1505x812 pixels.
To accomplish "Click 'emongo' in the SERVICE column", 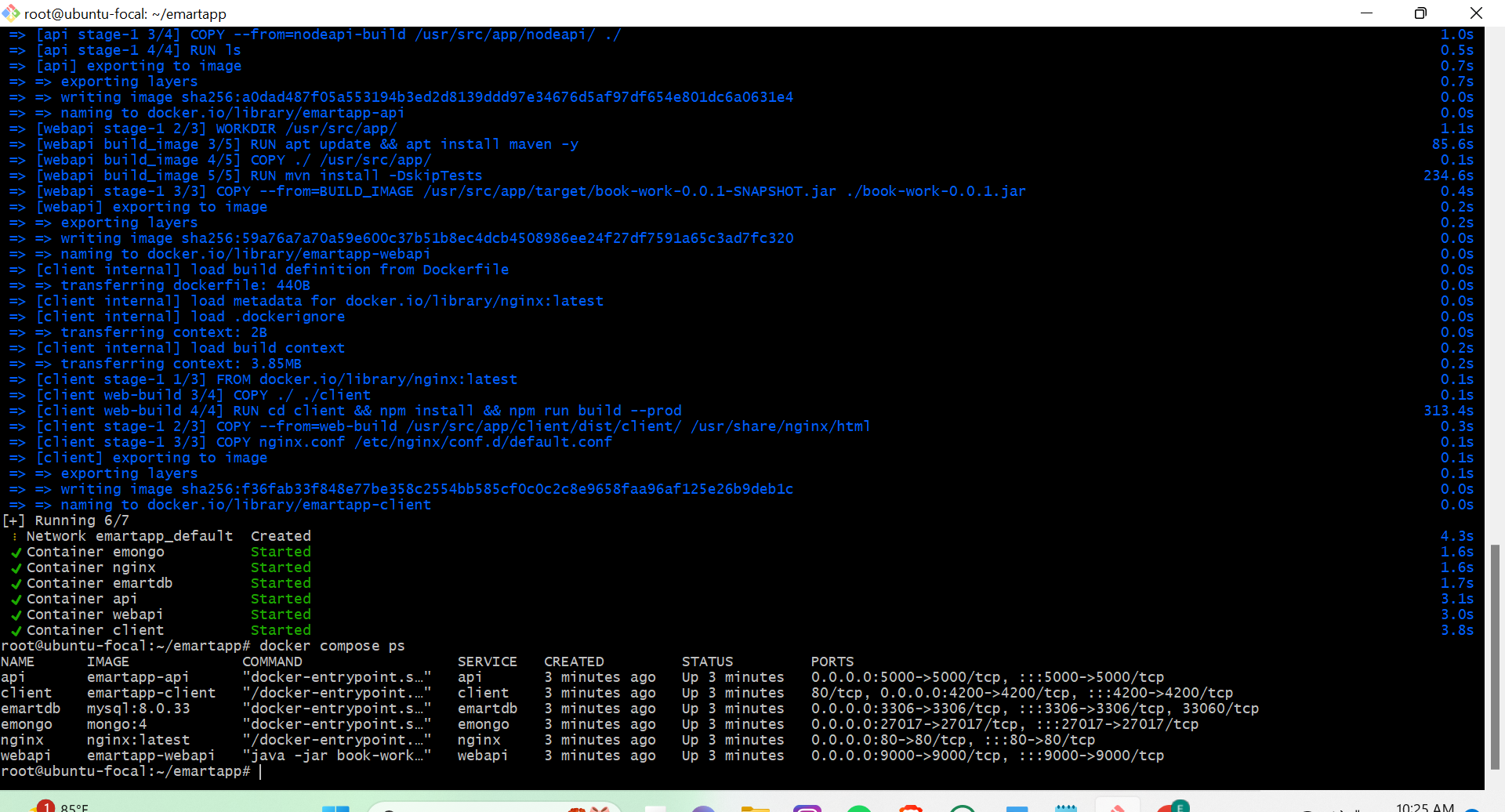I will pos(484,724).
